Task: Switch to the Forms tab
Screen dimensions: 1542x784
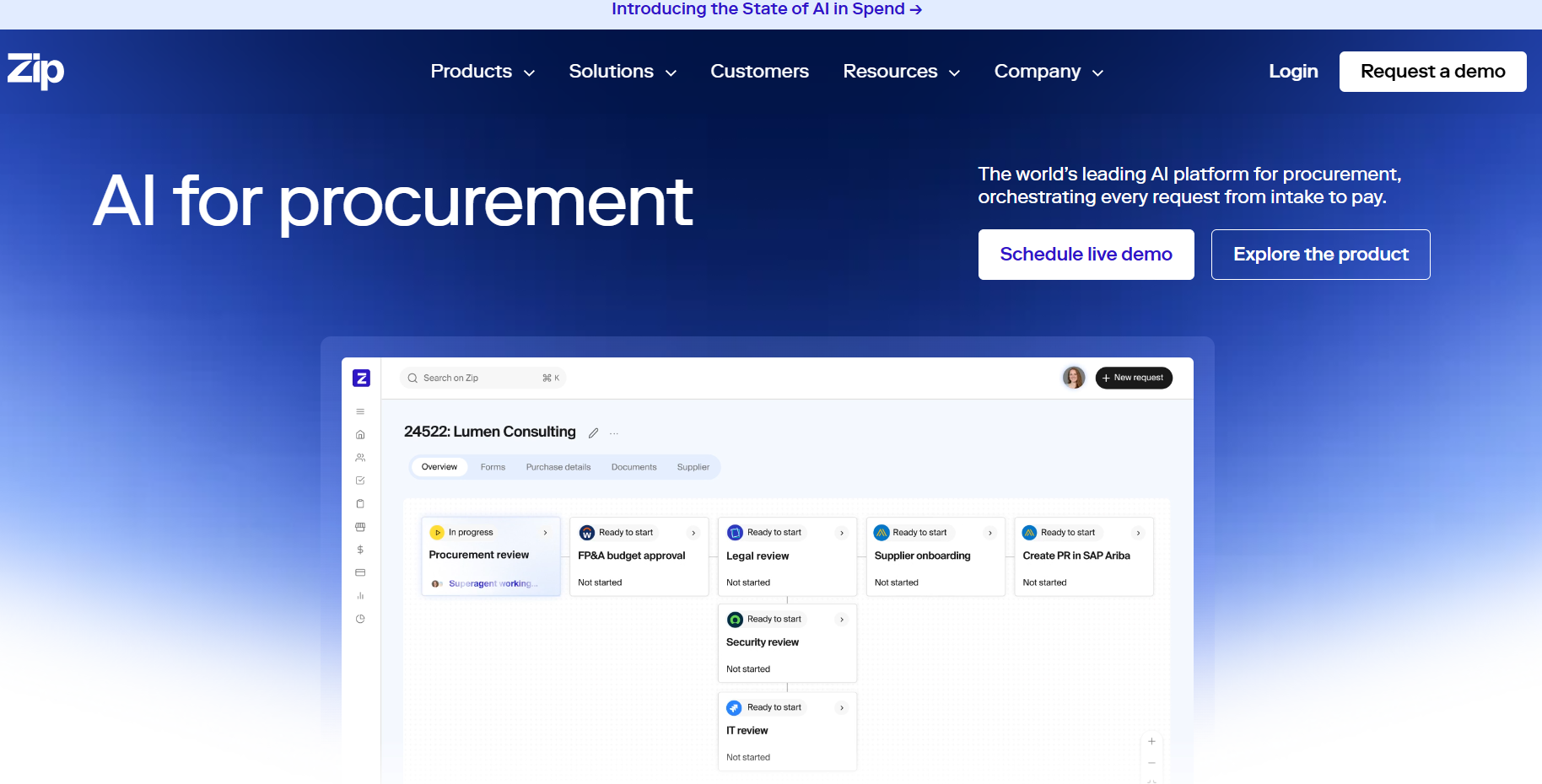Action: tap(493, 467)
